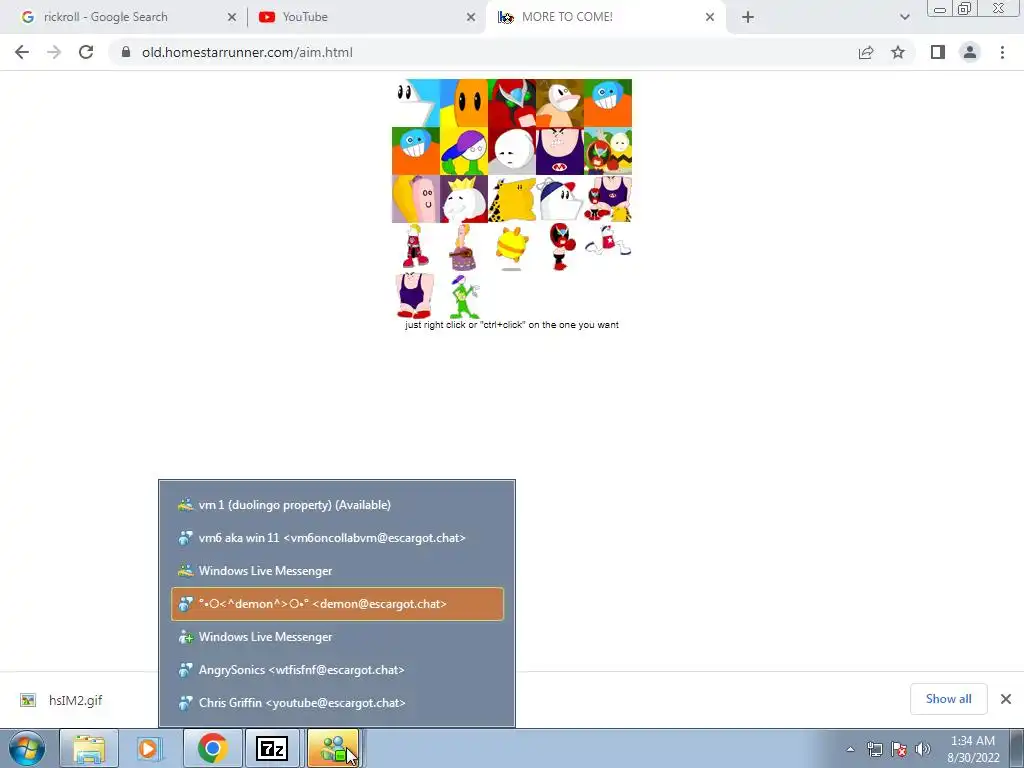This screenshot has height=768, width=1024.
Task: Launch Windows Media Player from taskbar
Action: (x=149, y=748)
